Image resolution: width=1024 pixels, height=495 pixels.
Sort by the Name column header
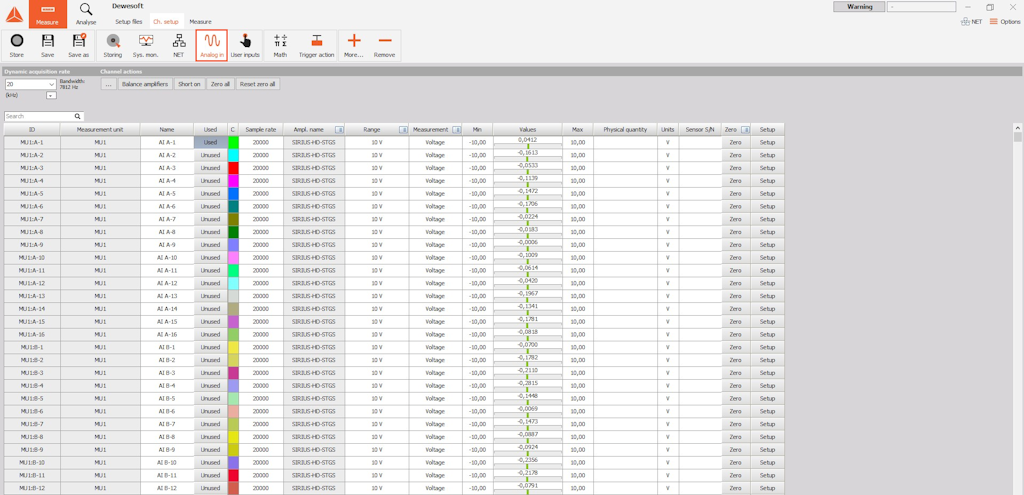167,129
